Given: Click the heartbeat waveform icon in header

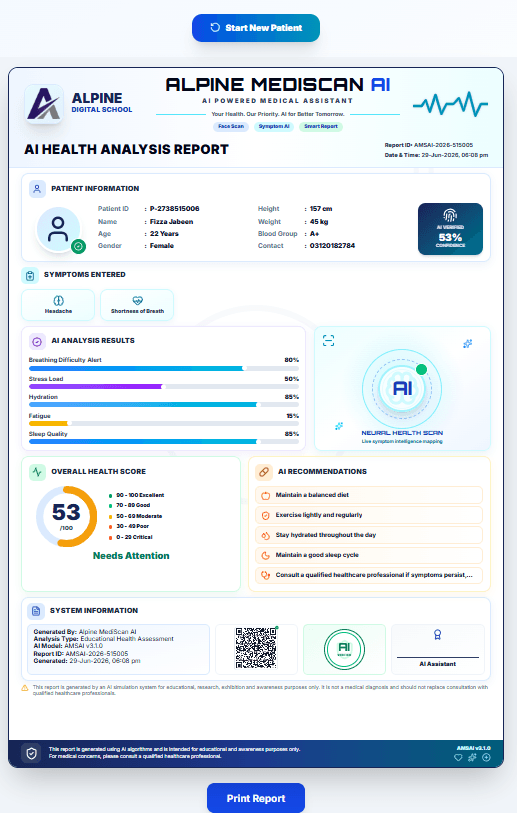Looking at the screenshot, I should [450, 104].
